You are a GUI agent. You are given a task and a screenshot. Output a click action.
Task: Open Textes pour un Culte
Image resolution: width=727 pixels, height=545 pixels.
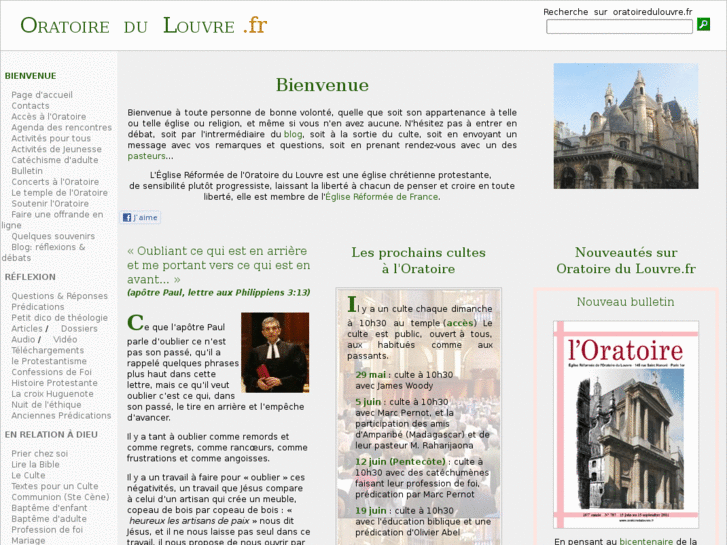(x=55, y=486)
